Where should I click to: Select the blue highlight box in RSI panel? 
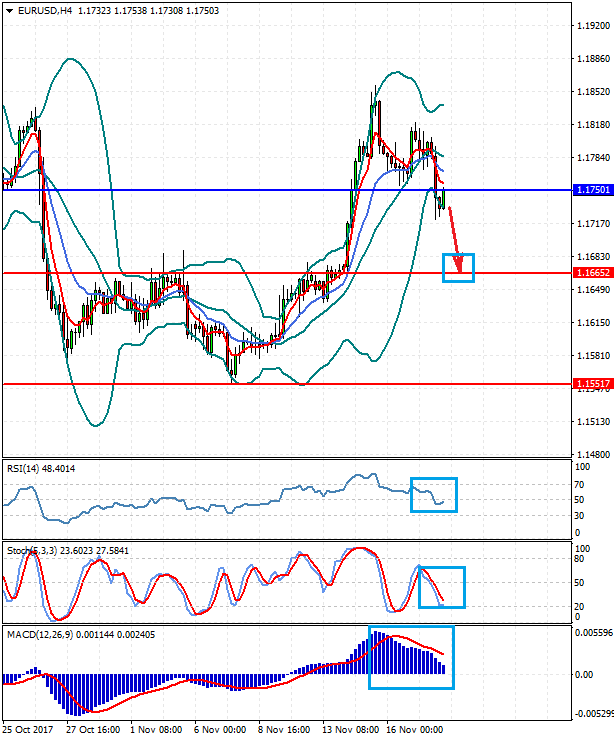tap(433, 495)
